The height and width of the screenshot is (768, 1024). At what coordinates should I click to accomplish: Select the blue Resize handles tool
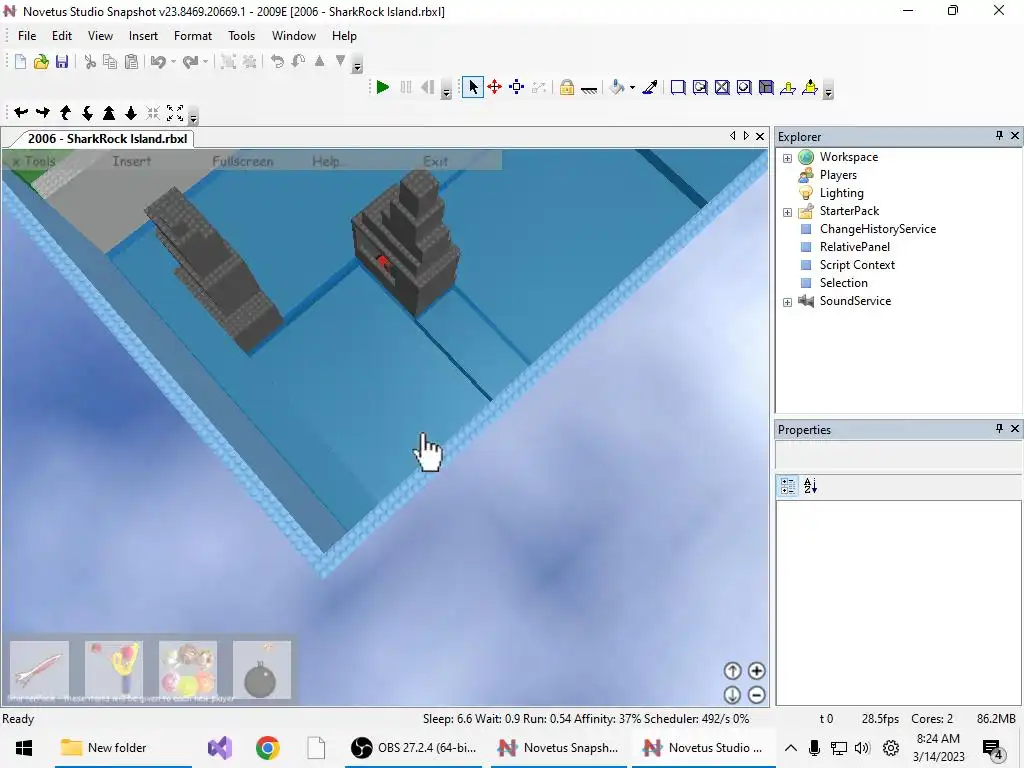click(517, 87)
